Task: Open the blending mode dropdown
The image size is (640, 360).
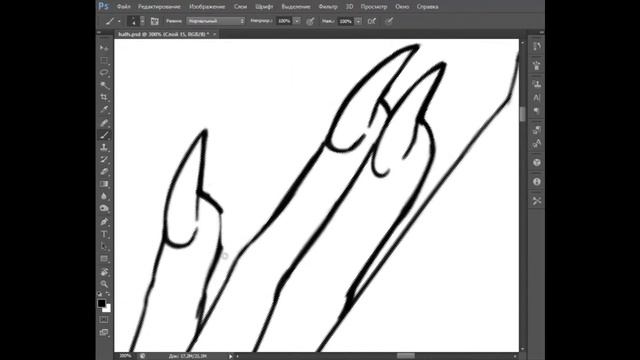Action: coord(216,21)
